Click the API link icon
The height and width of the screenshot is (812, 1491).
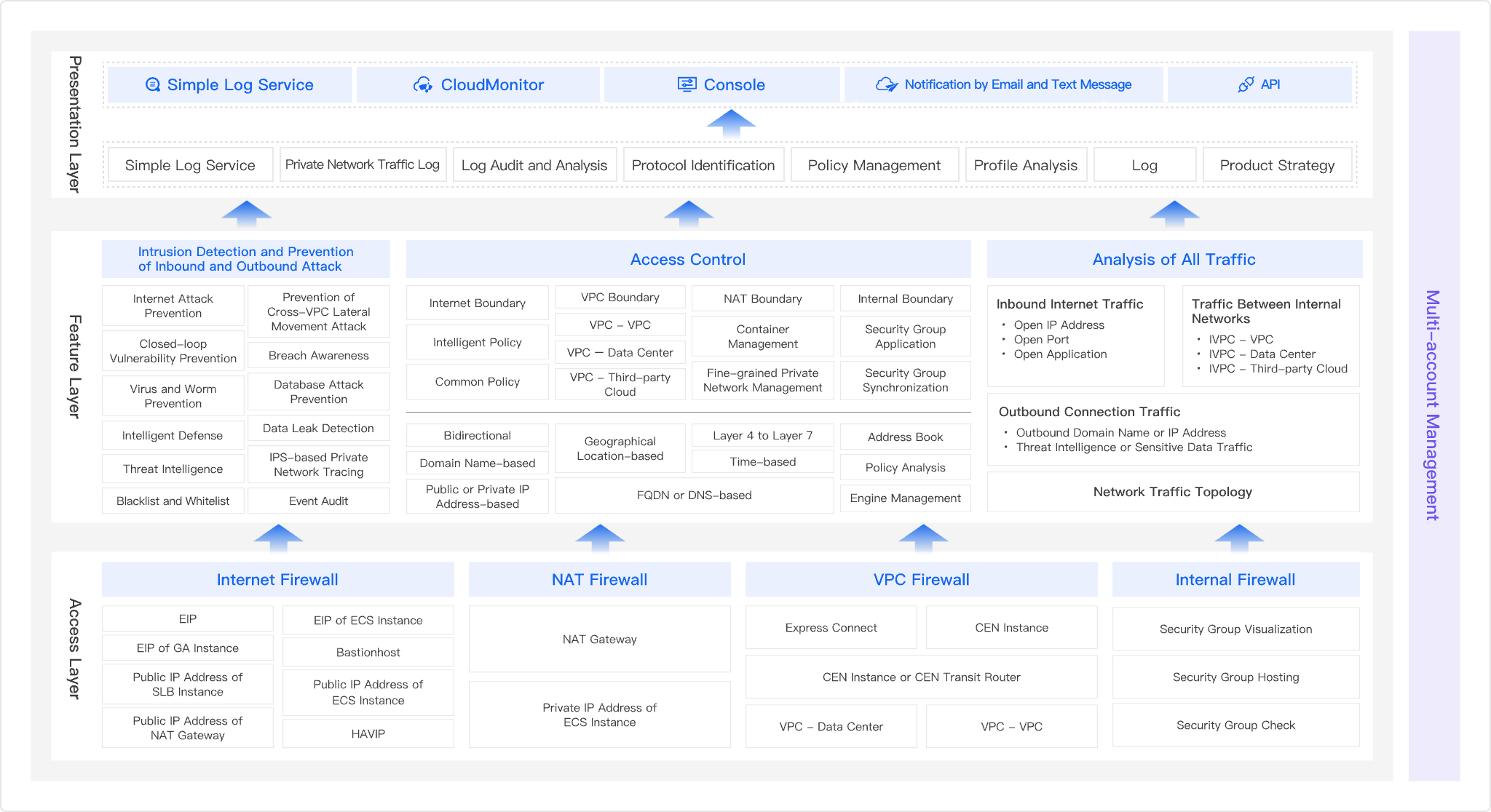(1246, 84)
